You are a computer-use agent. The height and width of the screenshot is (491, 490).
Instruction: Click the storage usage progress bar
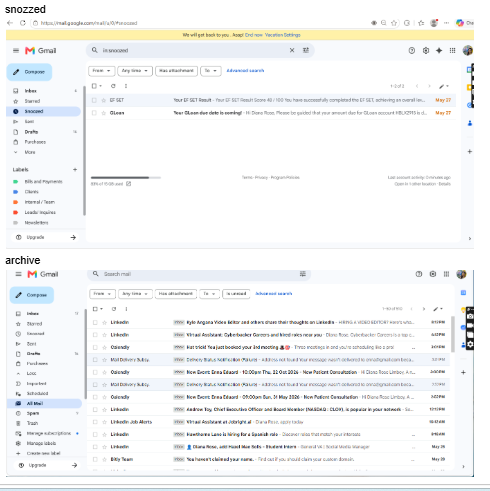[x=126, y=178]
